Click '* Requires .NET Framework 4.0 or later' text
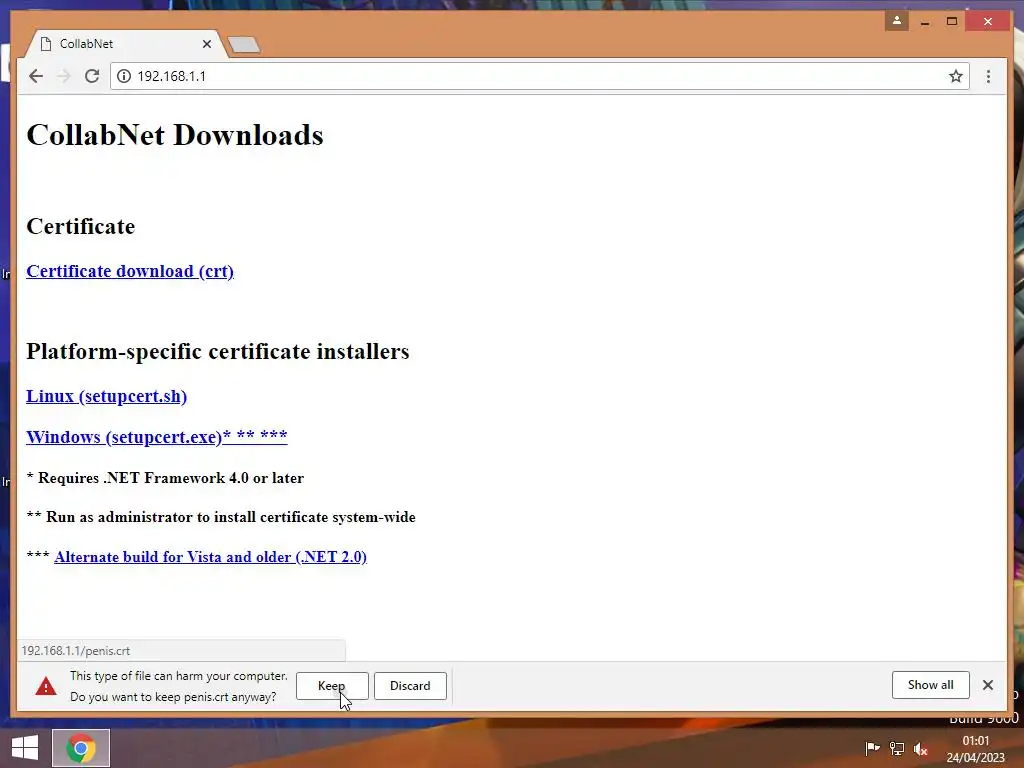 [x=165, y=477]
